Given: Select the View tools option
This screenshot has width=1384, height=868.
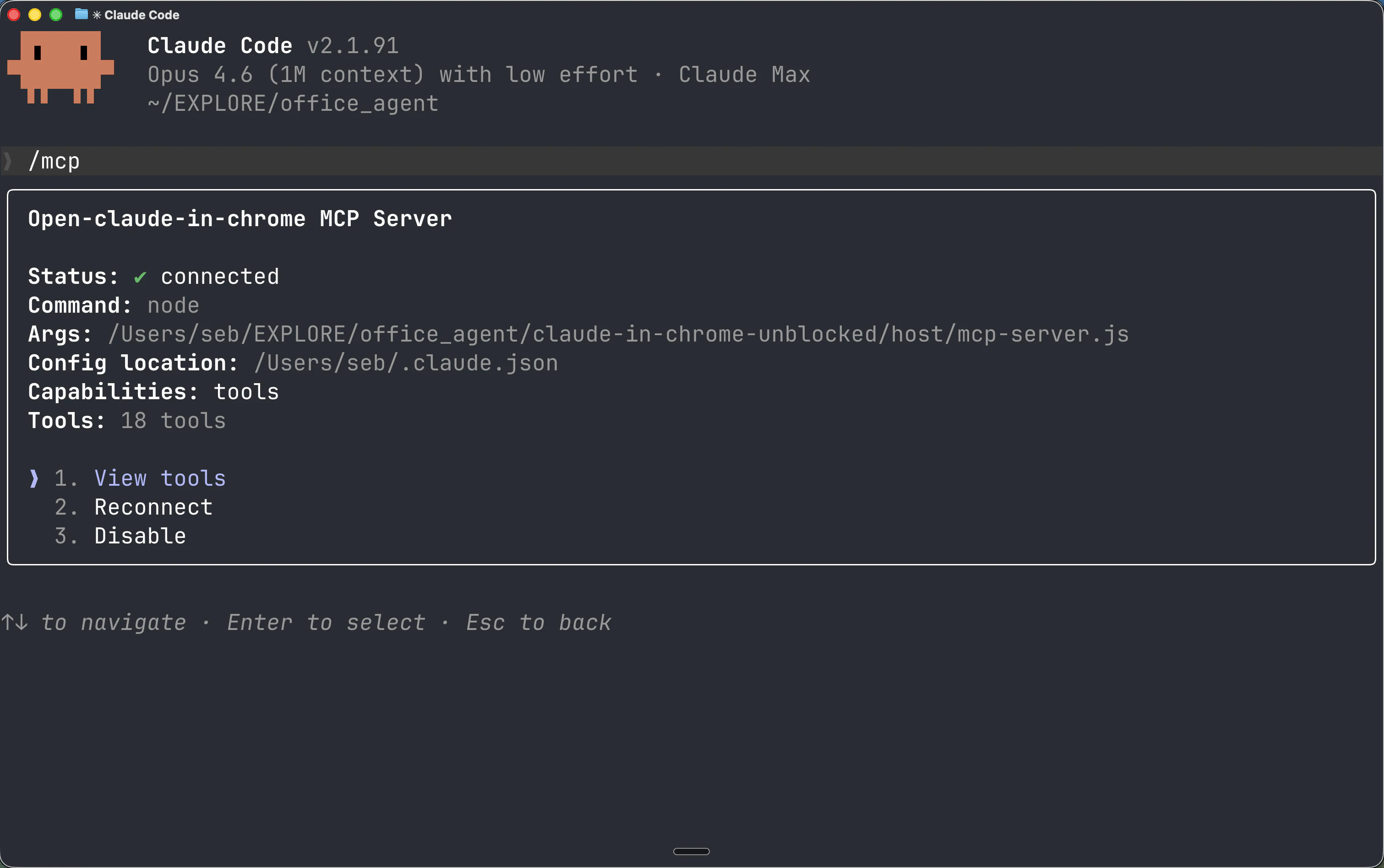Looking at the screenshot, I should [x=160, y=477].
